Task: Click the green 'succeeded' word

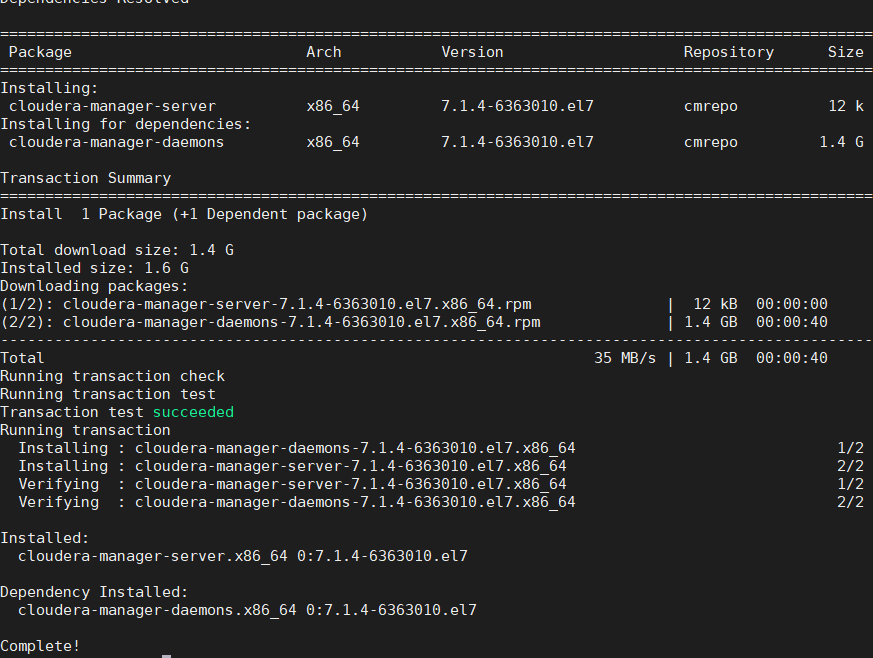Action: [193, 413]
